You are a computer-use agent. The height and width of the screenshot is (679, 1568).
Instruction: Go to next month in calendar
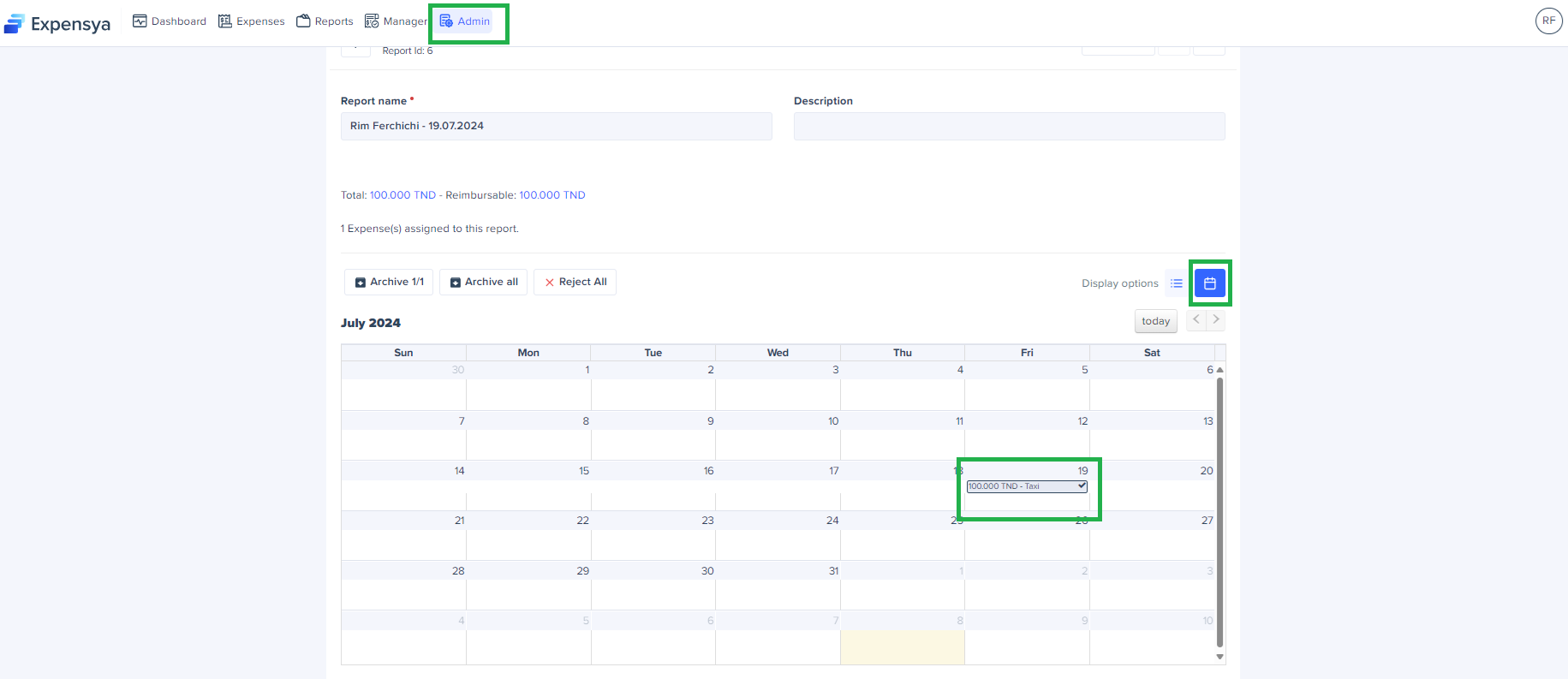tap(1215, 319)
